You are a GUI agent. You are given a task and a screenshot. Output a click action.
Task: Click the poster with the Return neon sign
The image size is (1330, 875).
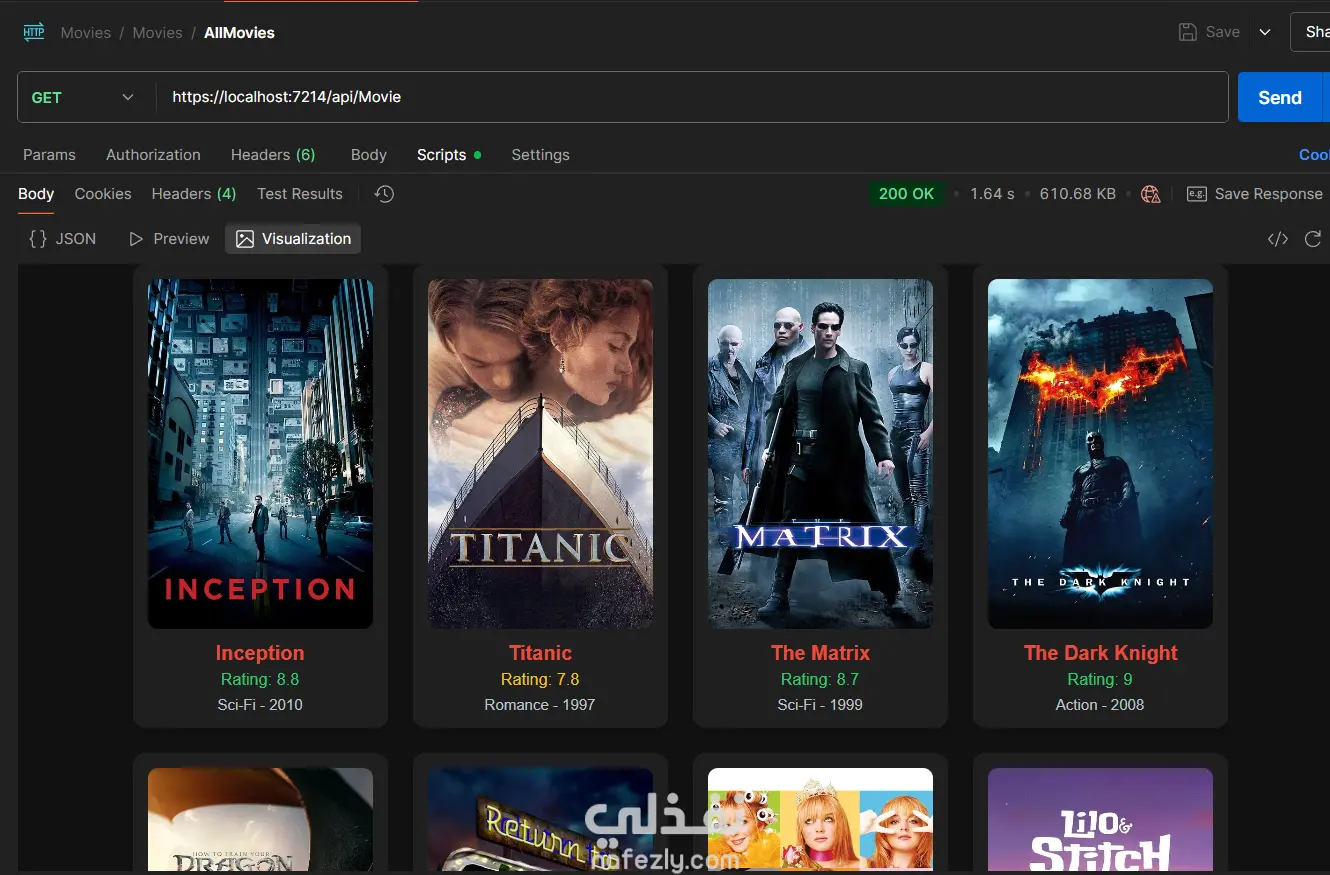point(540,819)
